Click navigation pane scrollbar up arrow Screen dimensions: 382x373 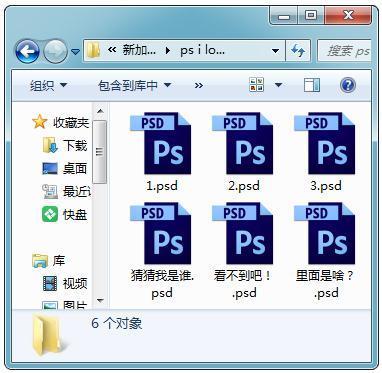coord(100,111)
